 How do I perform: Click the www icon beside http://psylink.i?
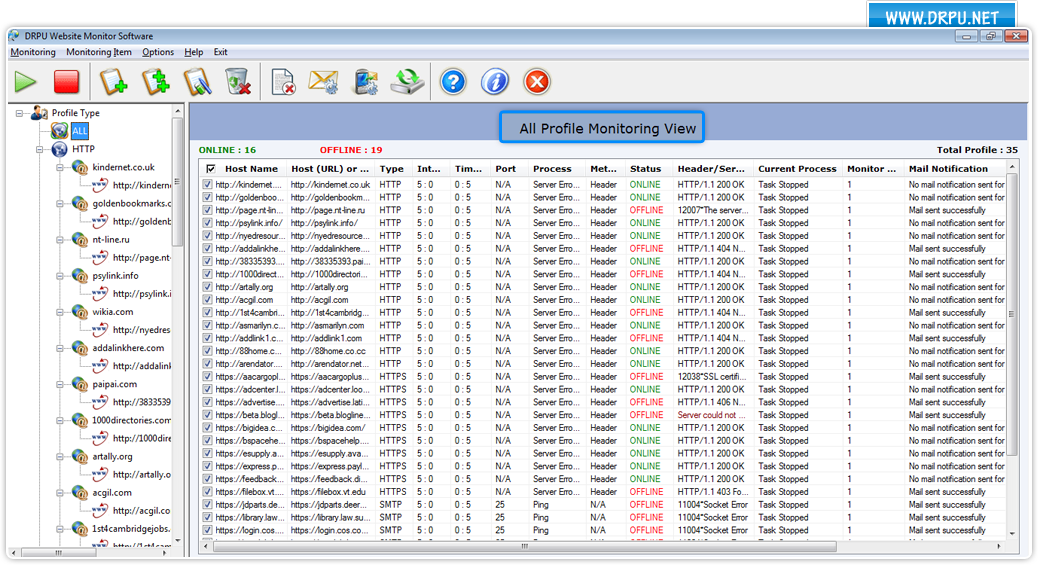[100, 293]
